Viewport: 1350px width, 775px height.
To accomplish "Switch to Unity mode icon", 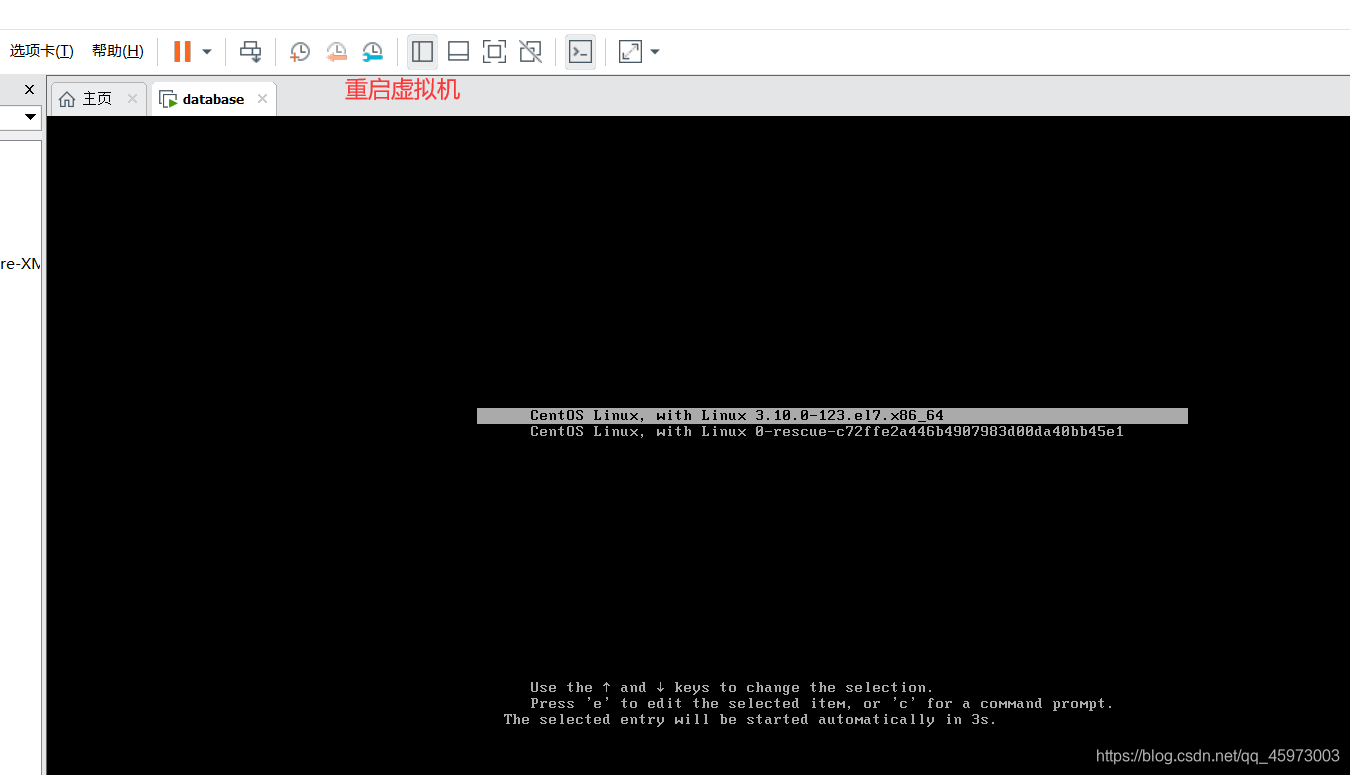I will pyautogui.click(x=530, y=51).
